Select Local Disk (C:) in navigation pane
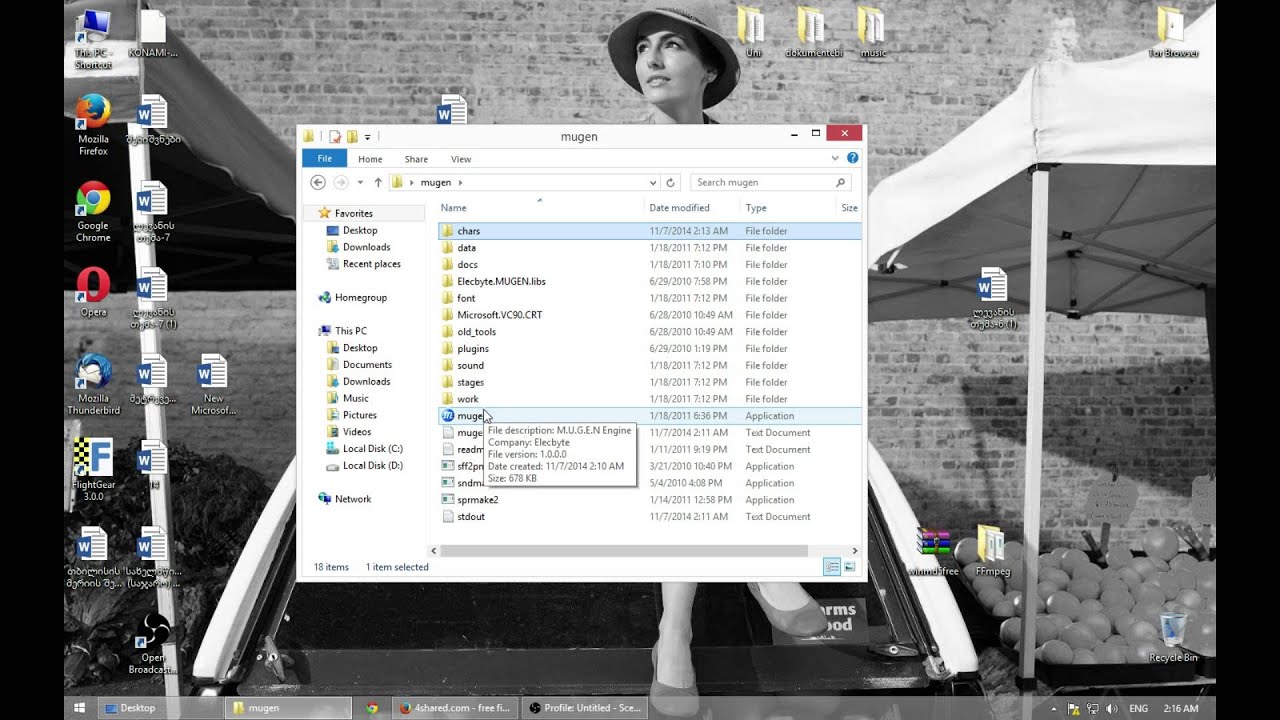The image size is (1280, 720). (x=372, y=449)
